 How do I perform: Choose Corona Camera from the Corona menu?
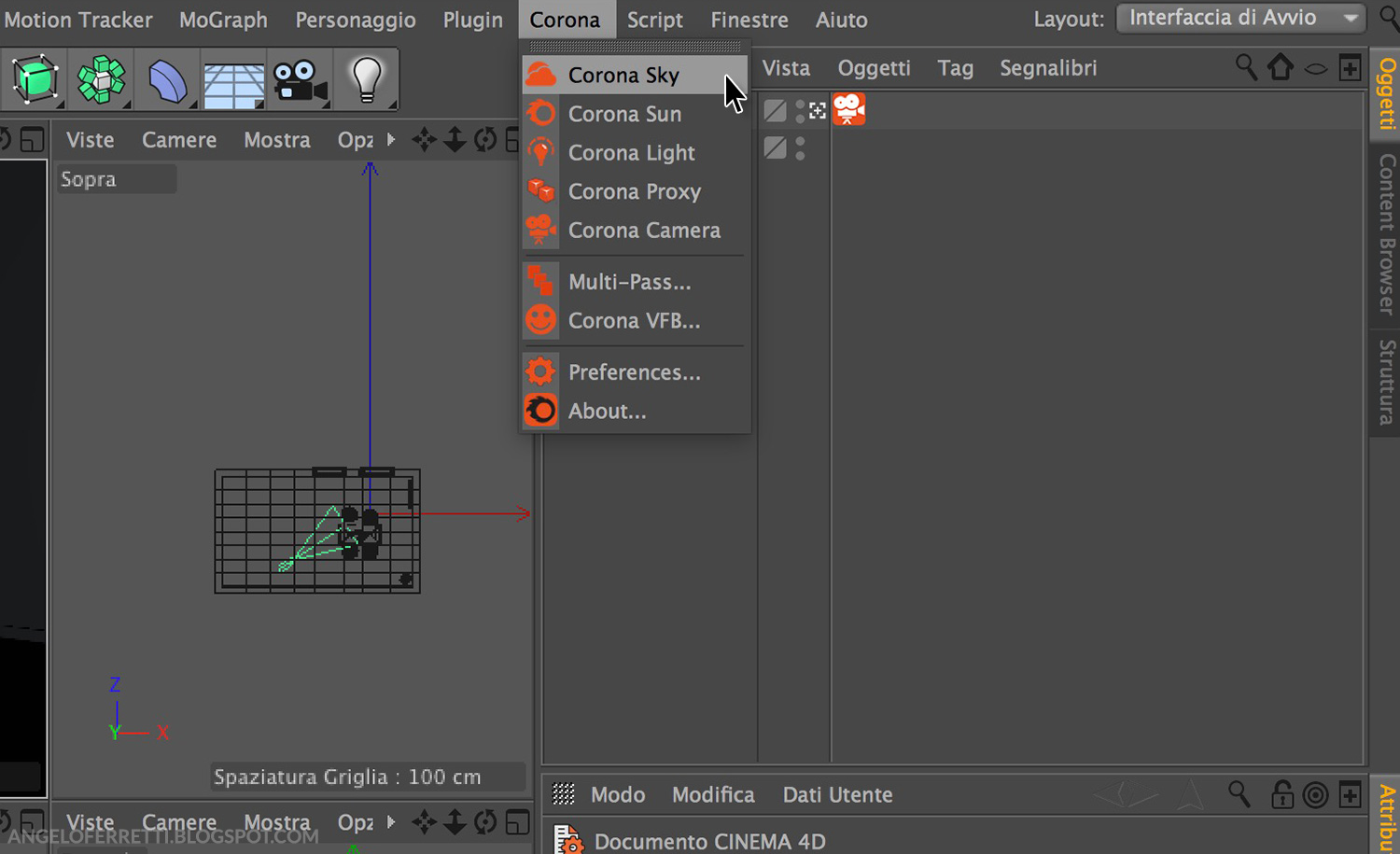[635, 231]
